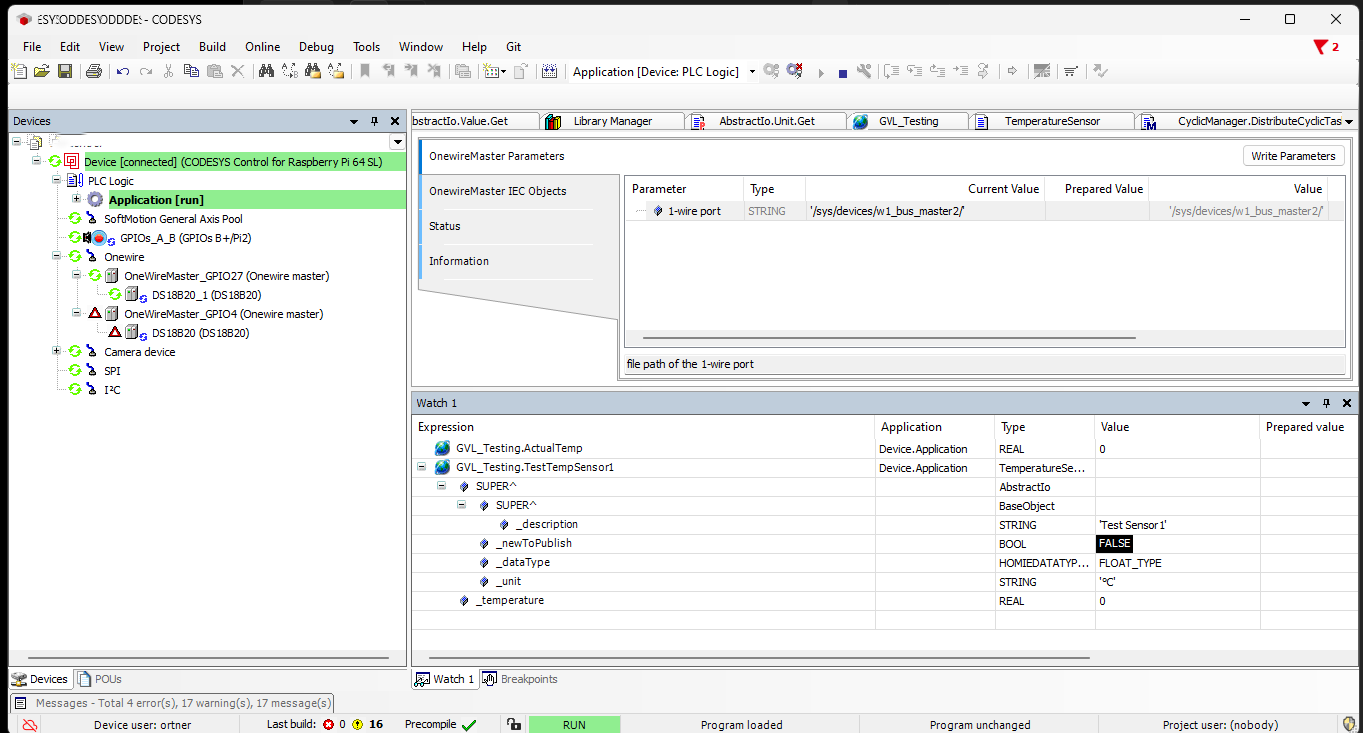The height and width of the screenshot is (733, 1363).
Task: Close the Watch 1 panel
Action: pos(1346,403)
